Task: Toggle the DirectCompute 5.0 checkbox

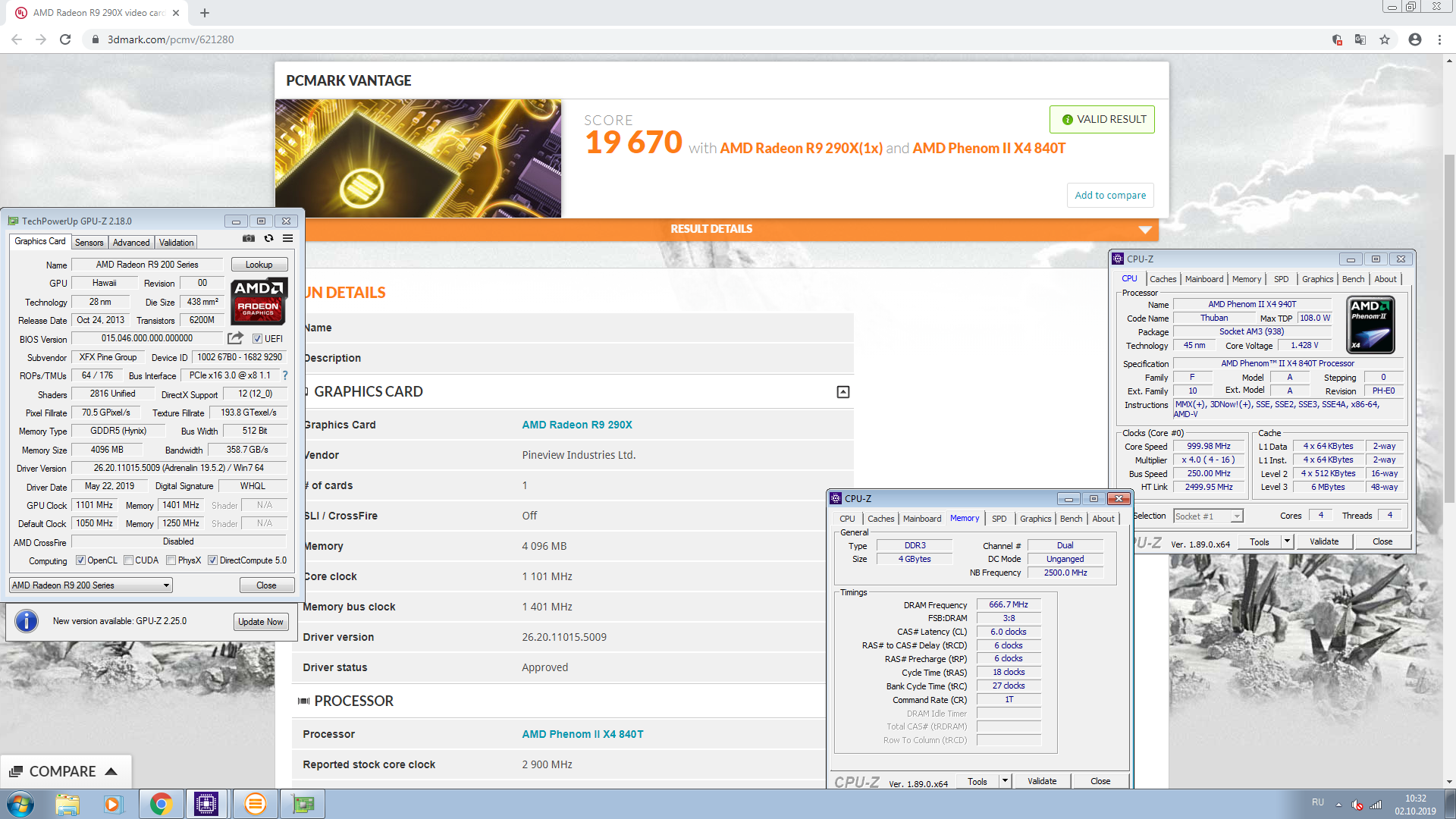Action: click(x=212, y=560)
